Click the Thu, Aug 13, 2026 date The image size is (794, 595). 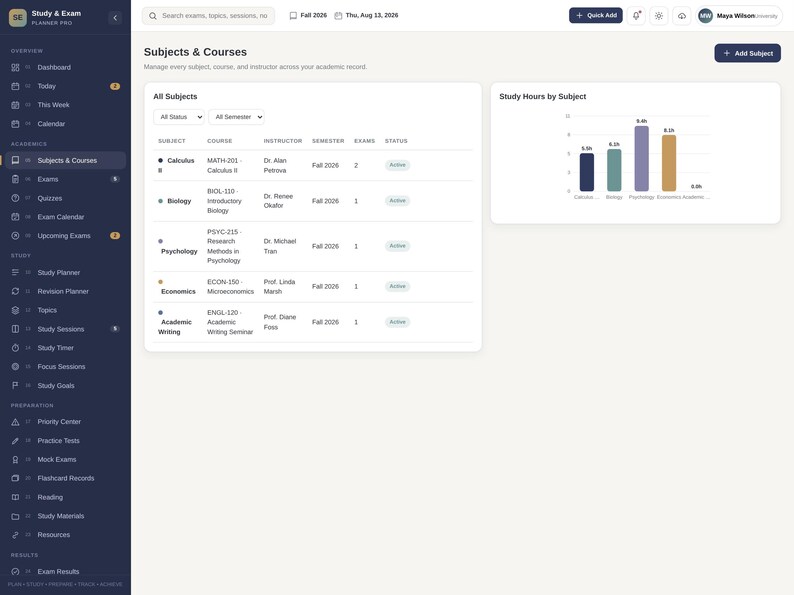(x=366, y=15)
